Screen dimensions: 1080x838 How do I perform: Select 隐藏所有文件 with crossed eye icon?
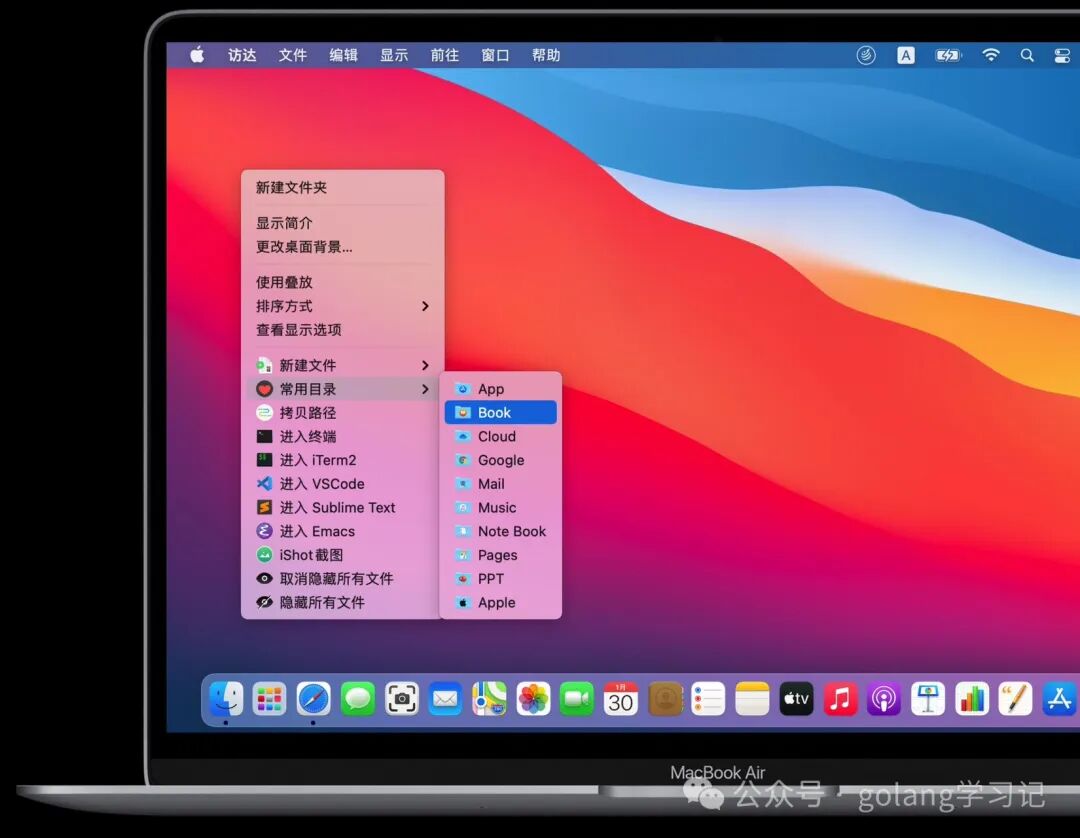(x=342, y=603)
